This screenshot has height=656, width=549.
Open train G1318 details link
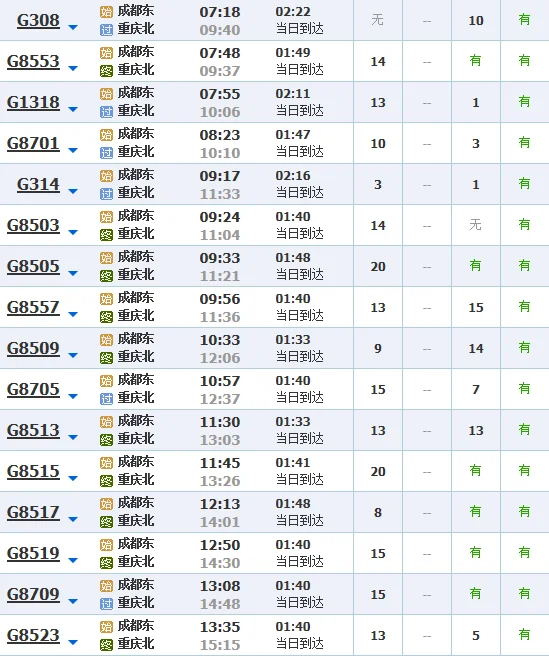point(33,102)
